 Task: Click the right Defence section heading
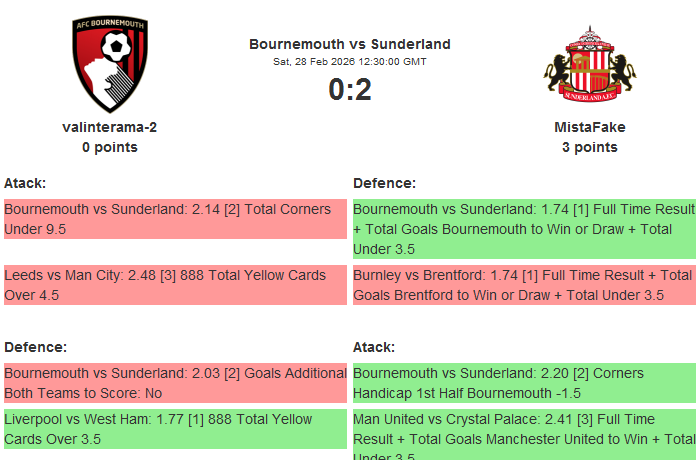(385, 183)
